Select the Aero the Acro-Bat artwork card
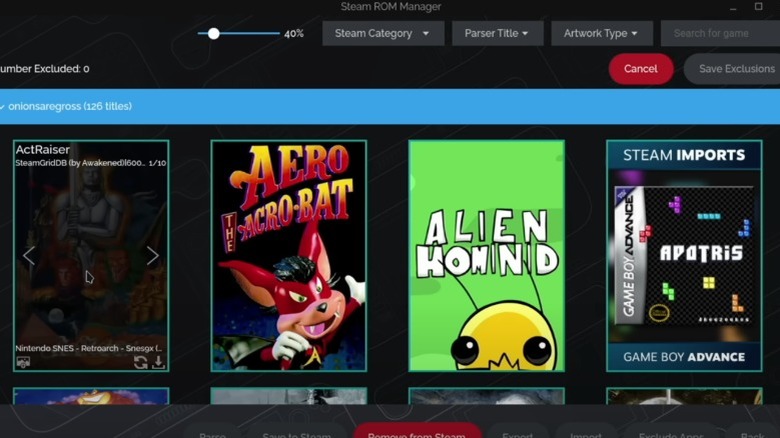 tap(289, 256)
